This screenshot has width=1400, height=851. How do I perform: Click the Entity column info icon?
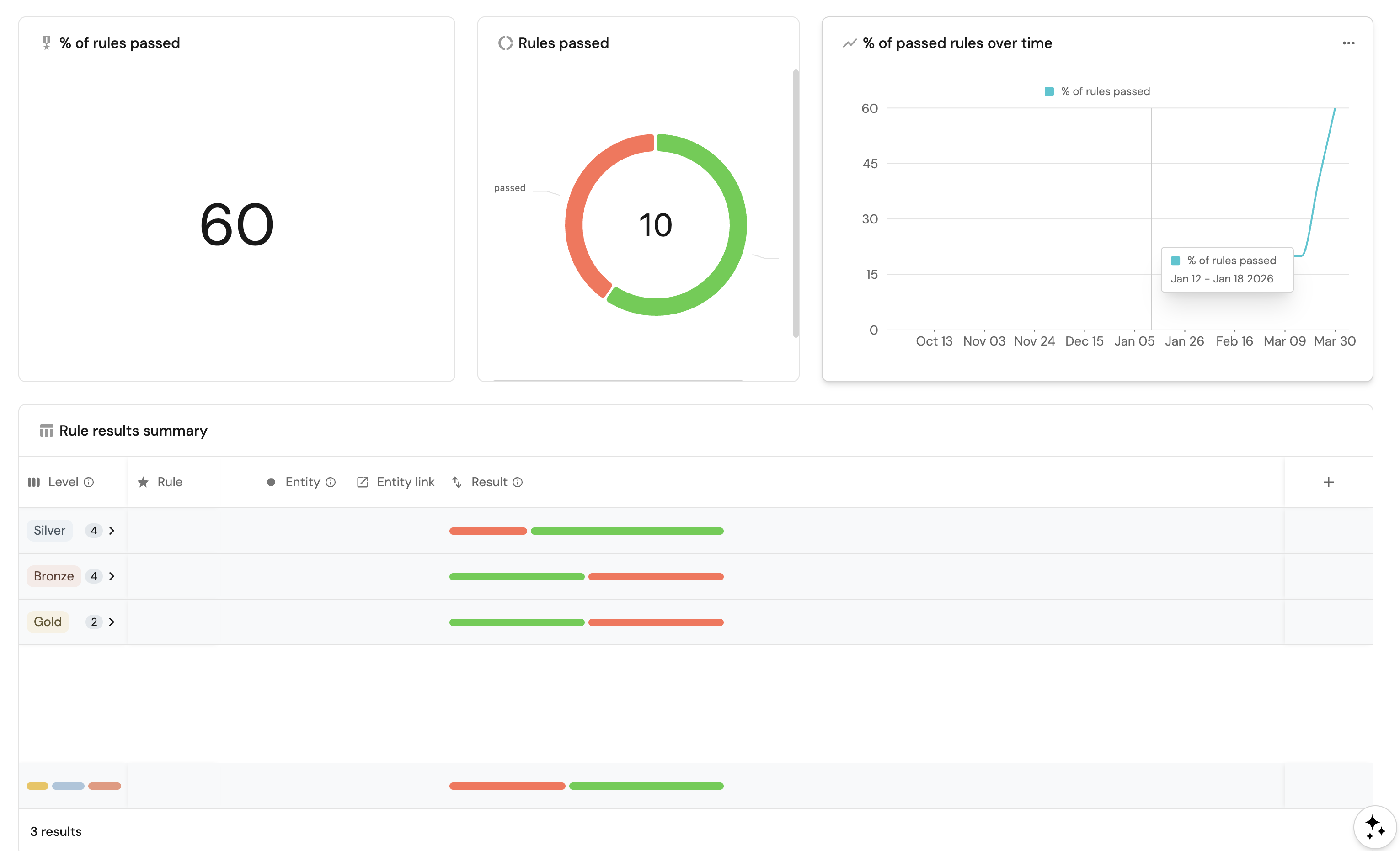[x=331, y=482]
